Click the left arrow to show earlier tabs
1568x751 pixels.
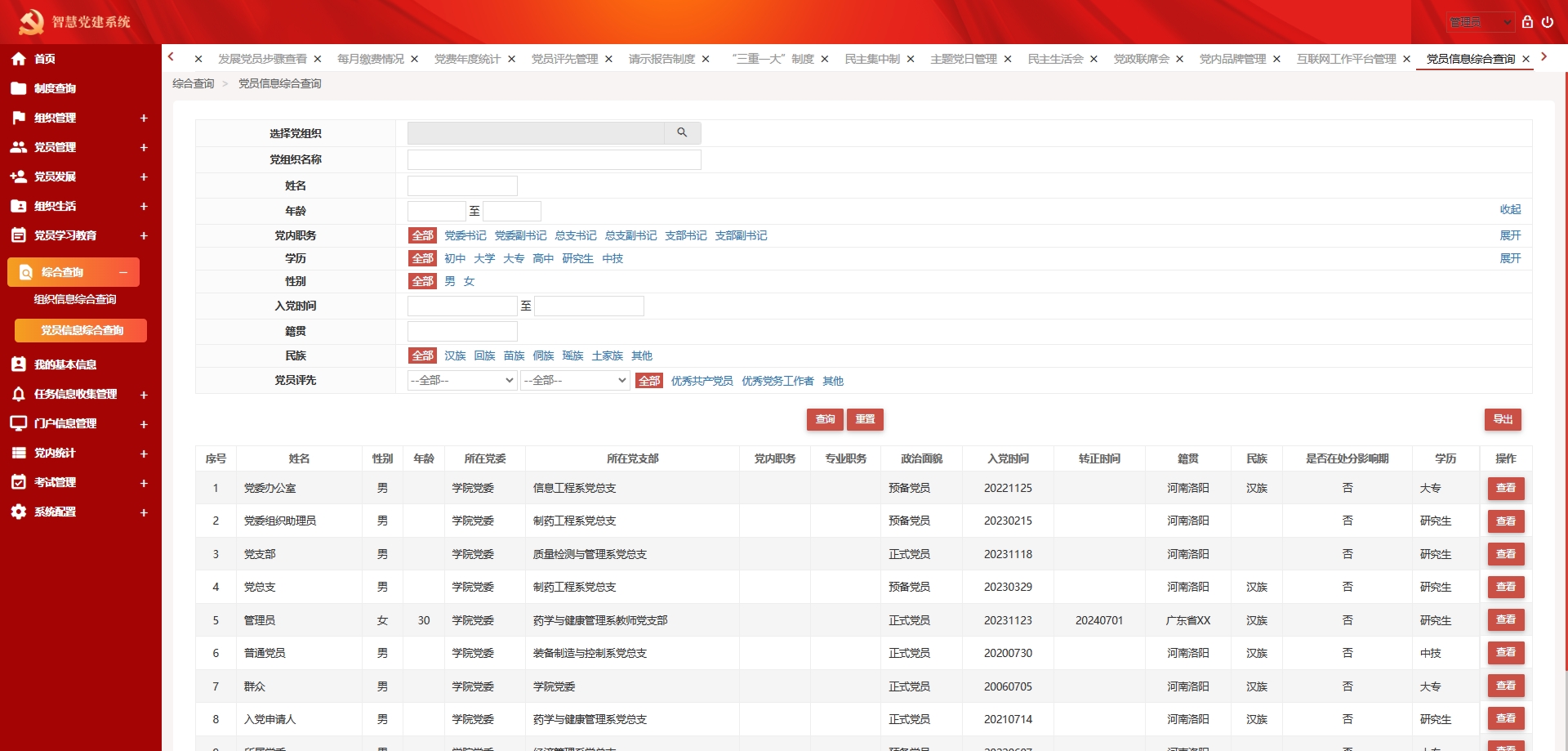(171, 56)
